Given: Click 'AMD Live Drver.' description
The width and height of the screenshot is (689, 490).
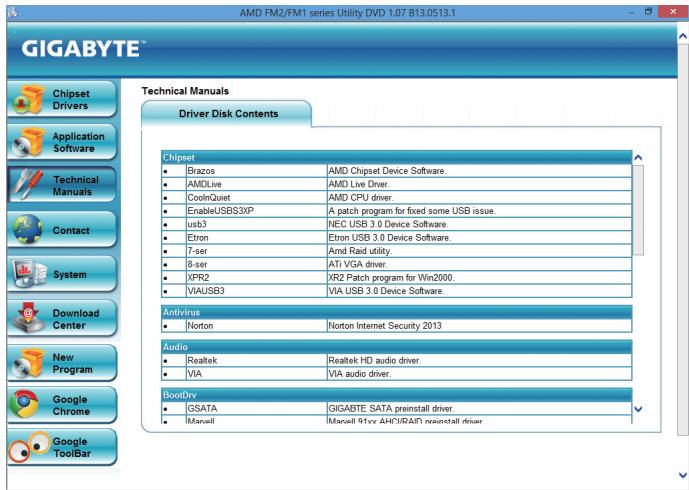Looking at the screenshot, I should tap(359, 184).
